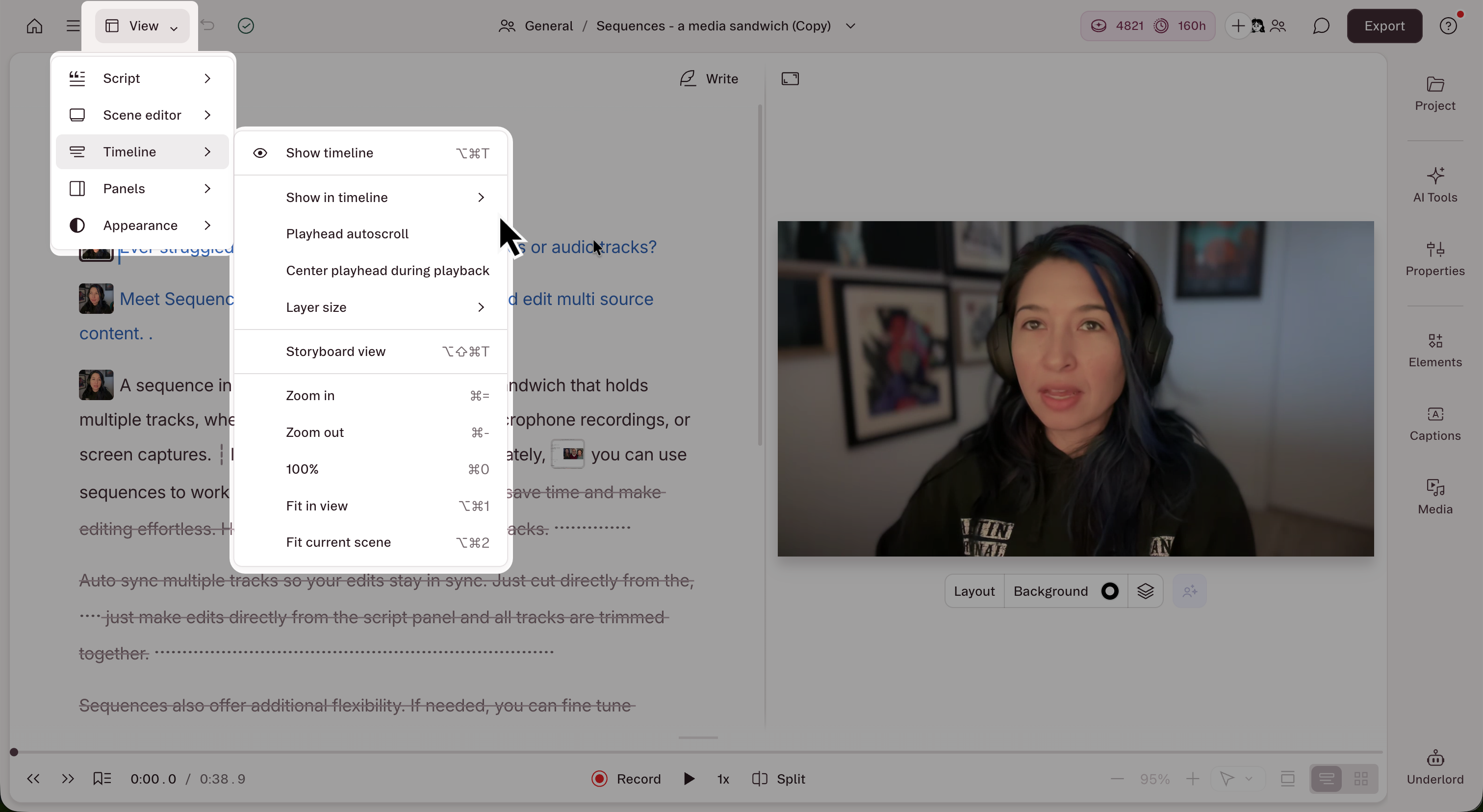This screenshot has height=812, width=1483.
Task: Open the Elements panel
Action: (1434, 350)
